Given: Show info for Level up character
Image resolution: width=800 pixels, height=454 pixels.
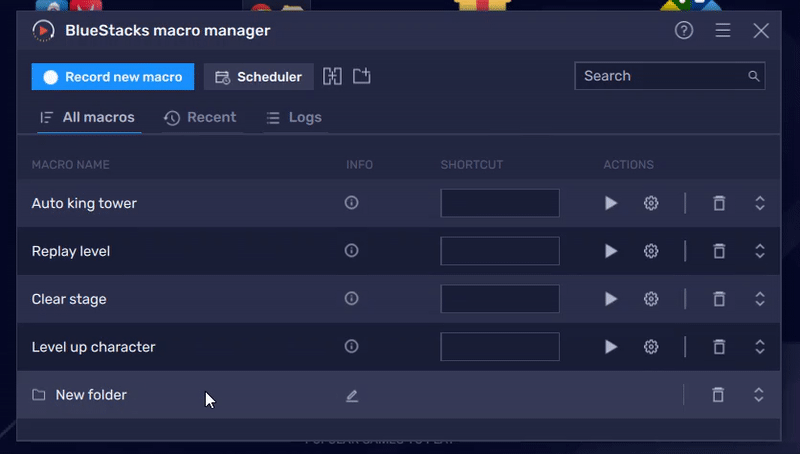Looking at the screenshot, I should [x=351, y=346].
